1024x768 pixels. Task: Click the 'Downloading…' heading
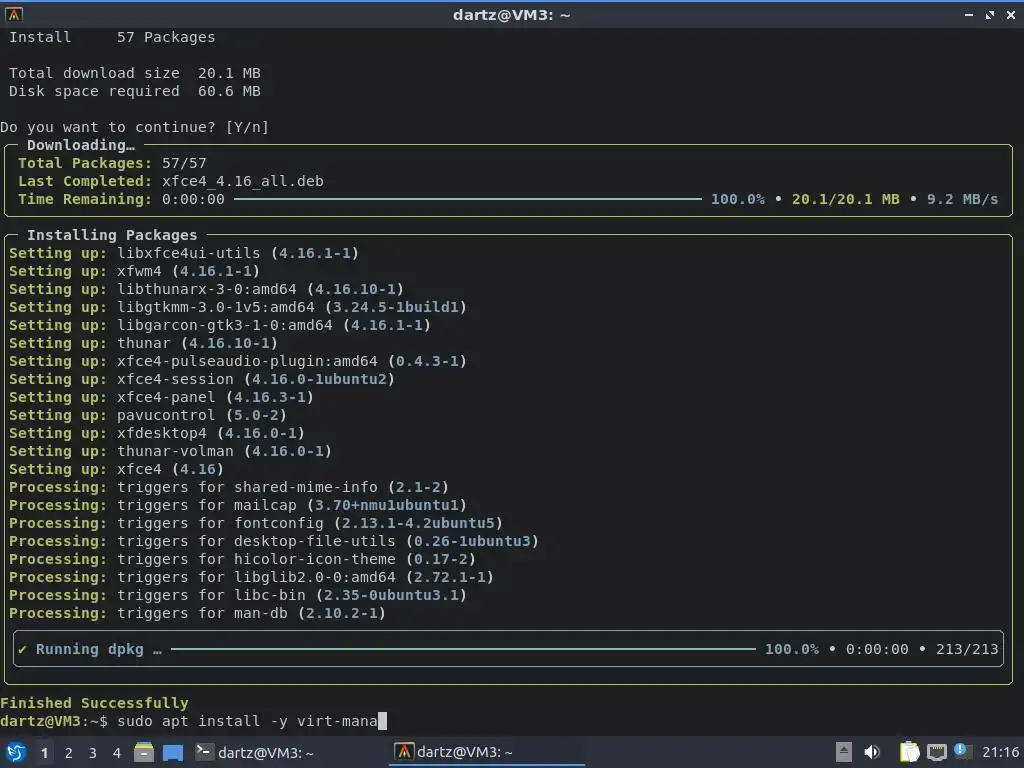pyautogui.click(x=80, y=145)
